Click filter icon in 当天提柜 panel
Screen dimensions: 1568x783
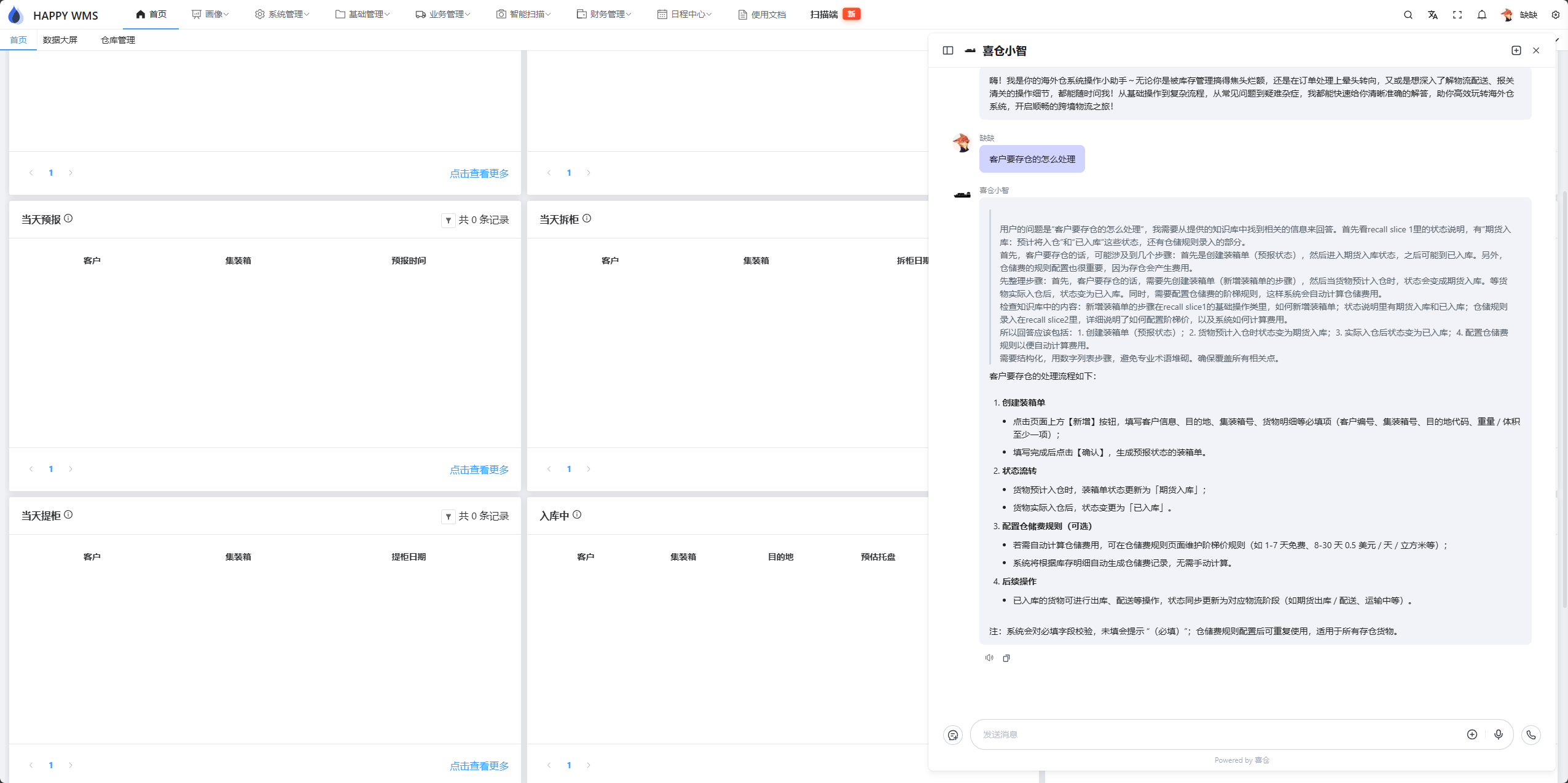pyautogui.click(x=448, y=516)
